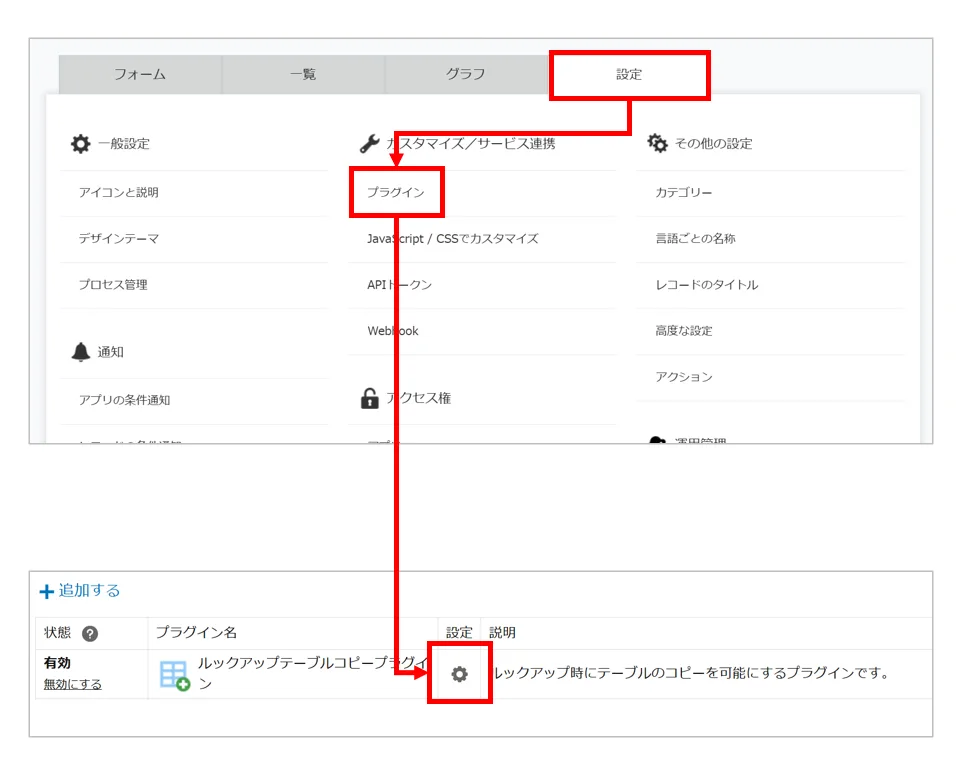Click the アクセス権 padlock icon

[x=370, y=398]
